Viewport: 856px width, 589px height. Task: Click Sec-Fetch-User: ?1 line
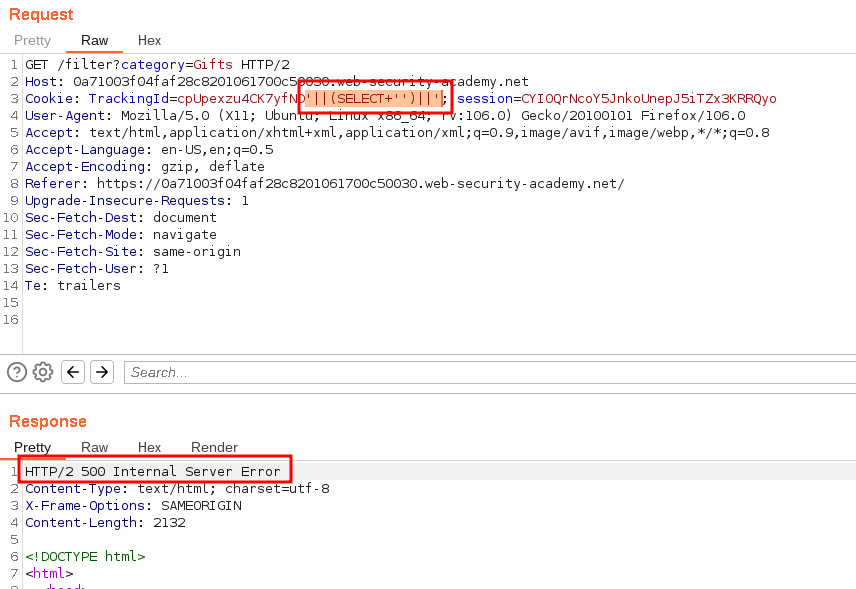[x=97, y=268]
